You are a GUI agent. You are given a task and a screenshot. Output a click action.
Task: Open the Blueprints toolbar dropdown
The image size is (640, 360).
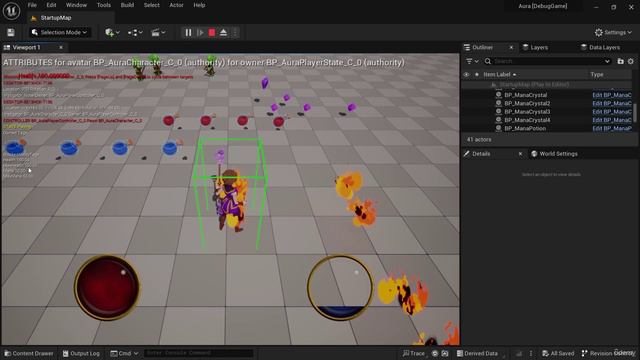click(135, 33)
